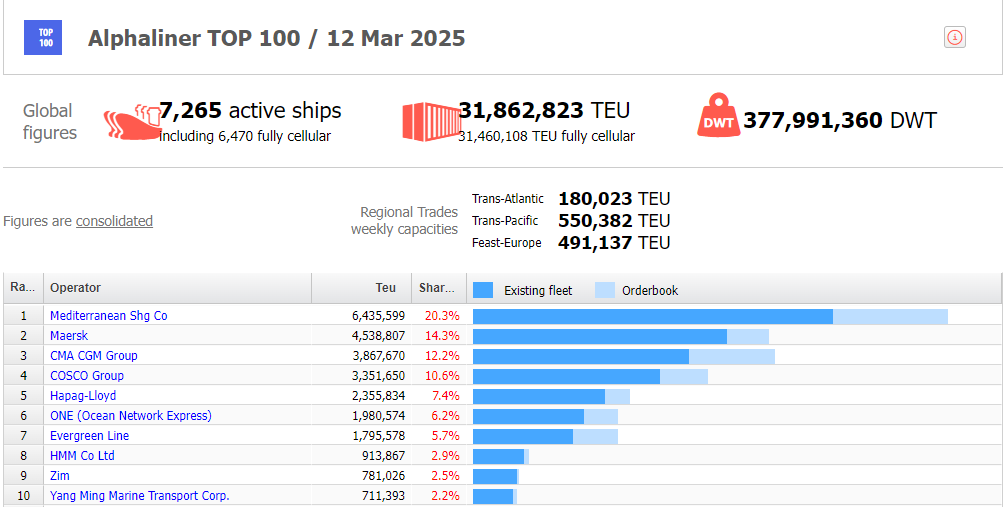Click the Yang Ming Marine Transport Corp. link
Viewport: 1007px width, 507px height.
139,495
